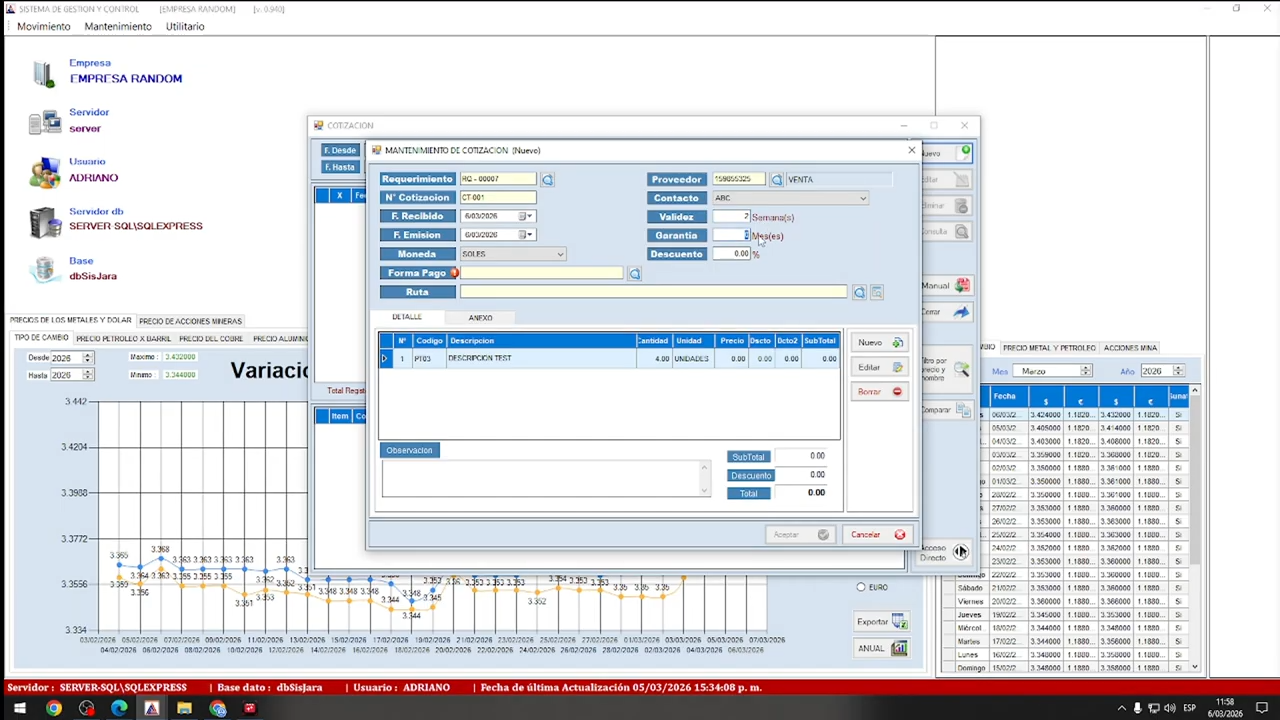1280x720 pixels.
Task: Click the Empresa computer icon
Action: click(x=43, y=73)
